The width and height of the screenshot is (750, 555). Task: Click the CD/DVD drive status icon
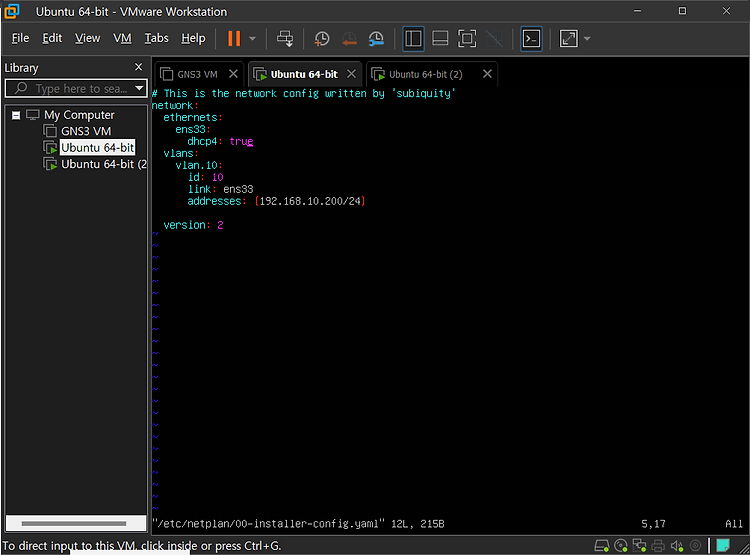621,545
